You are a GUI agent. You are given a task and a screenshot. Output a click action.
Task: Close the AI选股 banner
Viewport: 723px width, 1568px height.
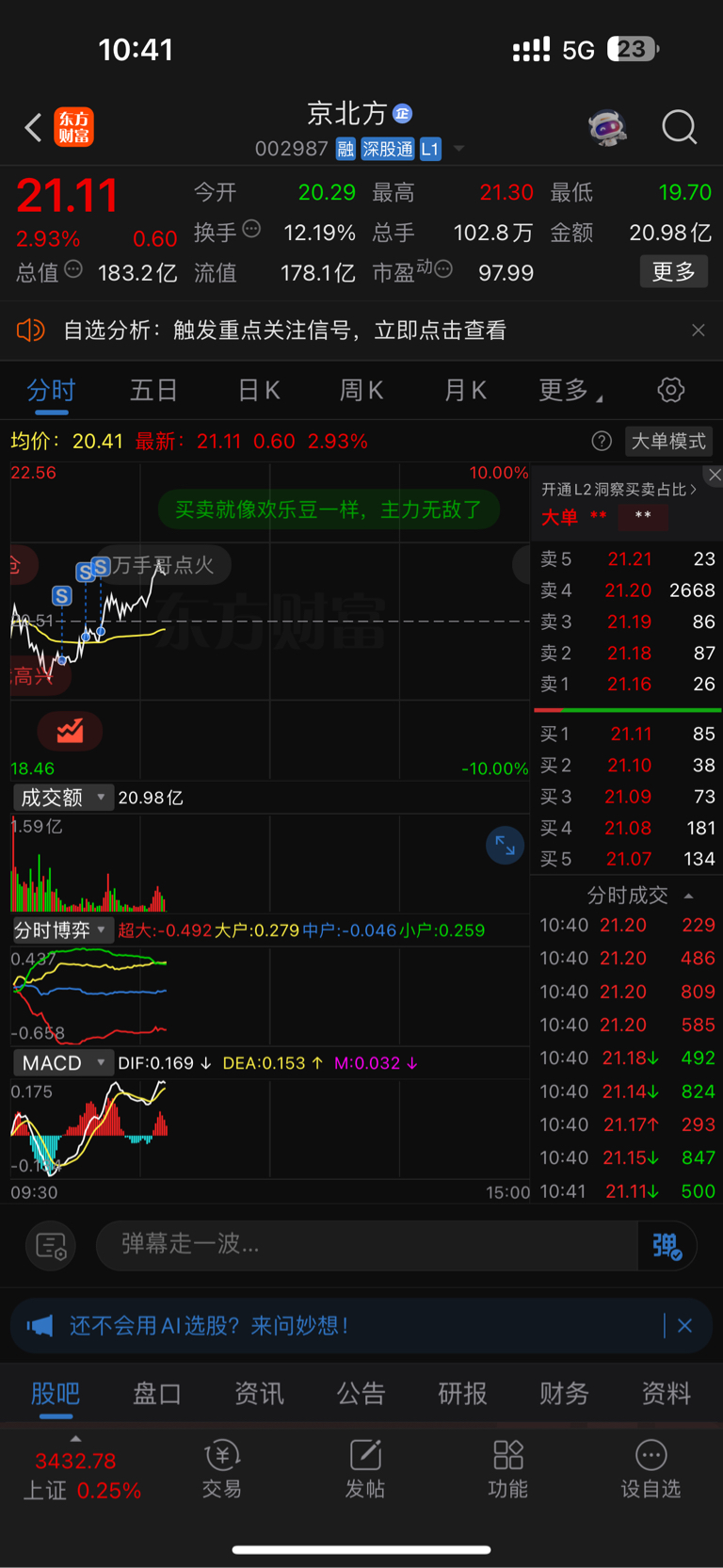point(685,1326)
